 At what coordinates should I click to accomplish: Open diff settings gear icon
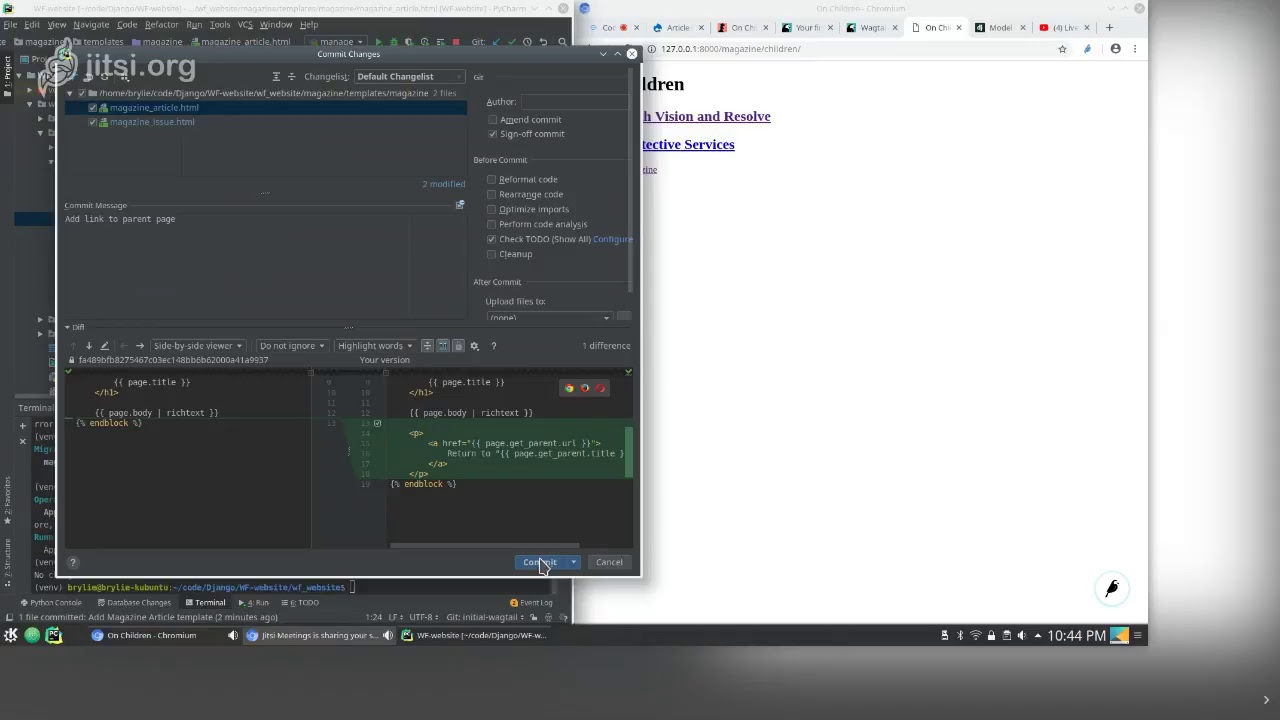coord(475,346)
